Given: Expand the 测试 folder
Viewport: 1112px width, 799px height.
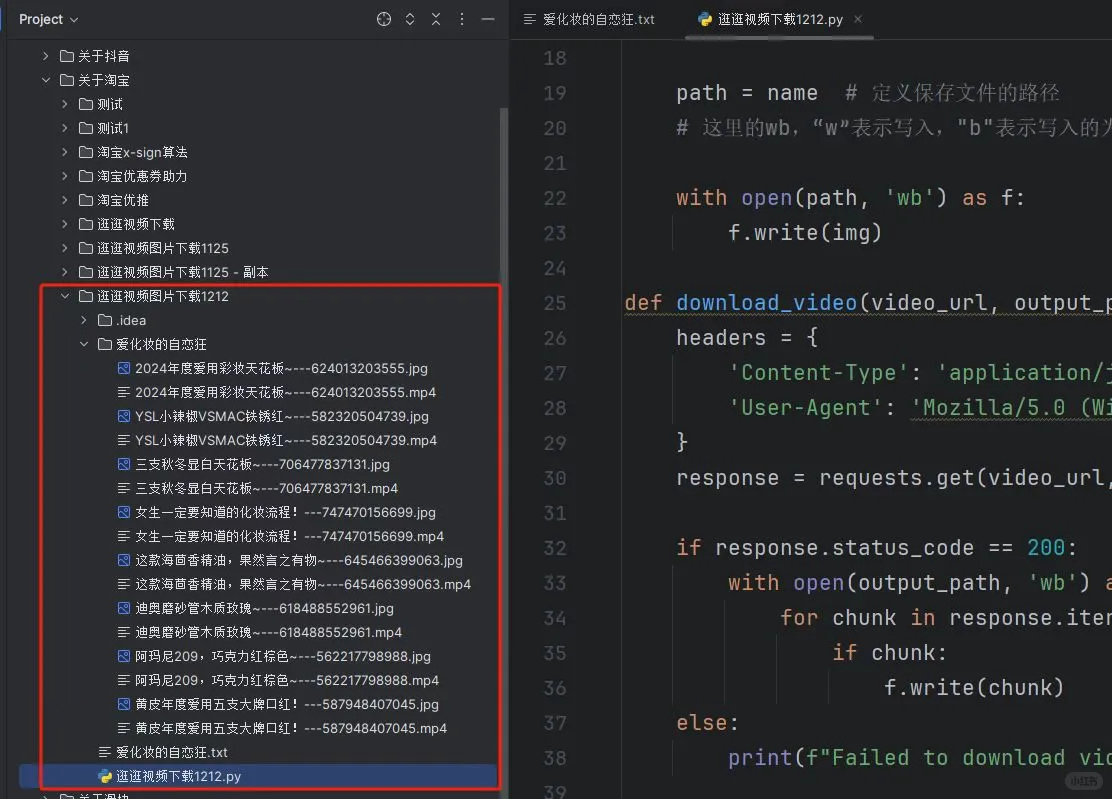Looking at the screenshot, I should coord(65,104).
